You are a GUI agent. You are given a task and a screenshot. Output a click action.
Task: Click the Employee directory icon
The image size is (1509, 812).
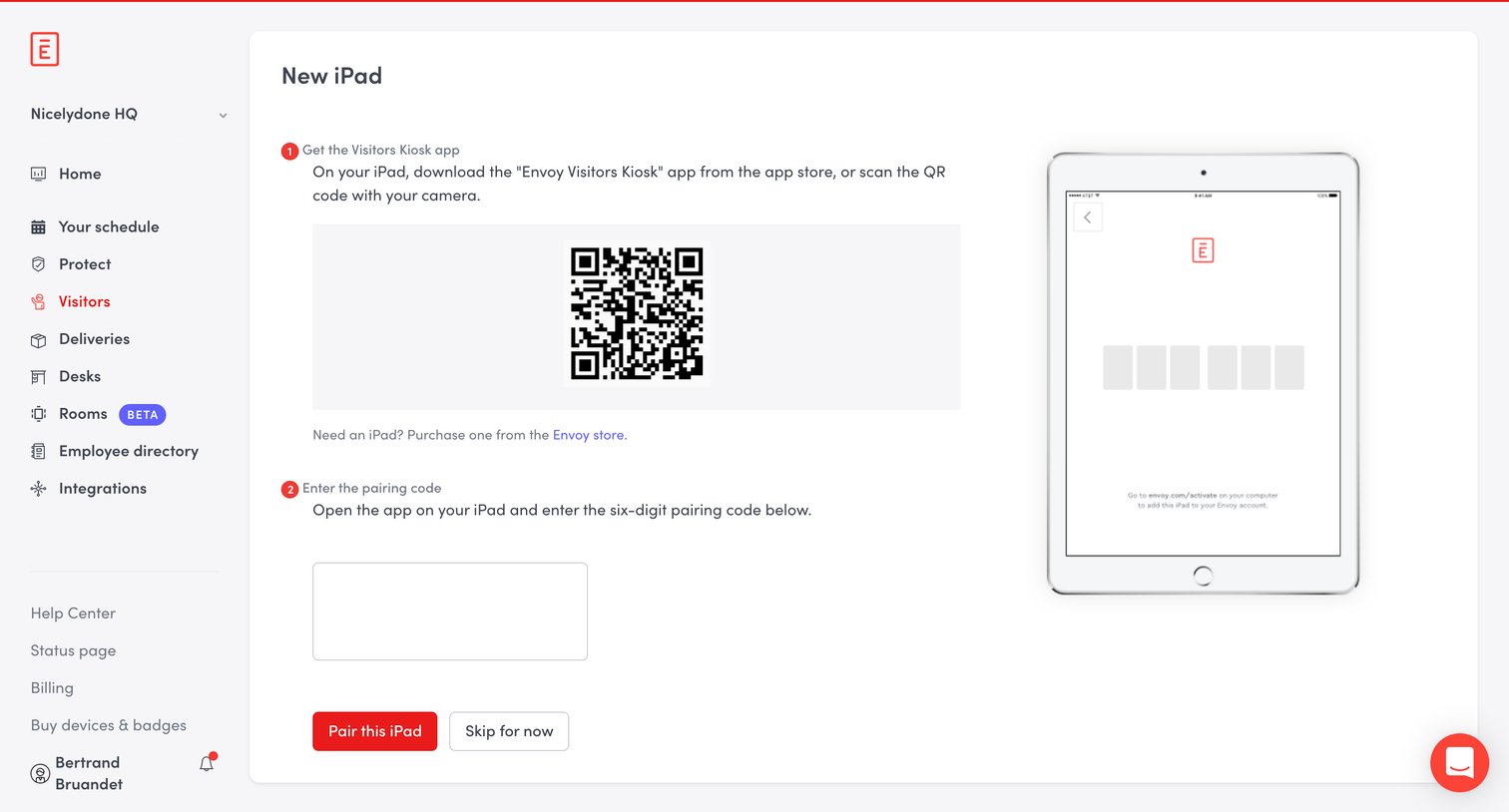click(x=38, y=452)
